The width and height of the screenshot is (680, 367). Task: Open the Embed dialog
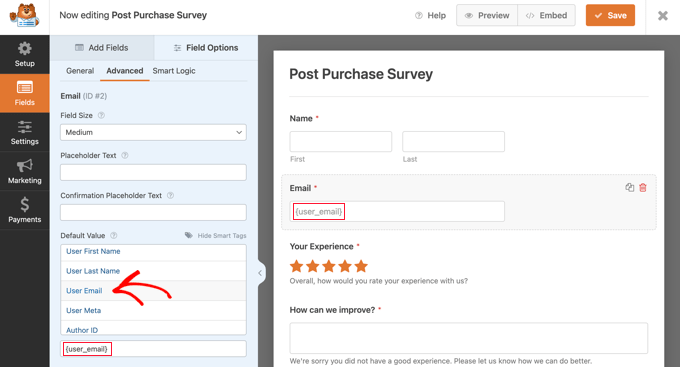tap(546, 16)
